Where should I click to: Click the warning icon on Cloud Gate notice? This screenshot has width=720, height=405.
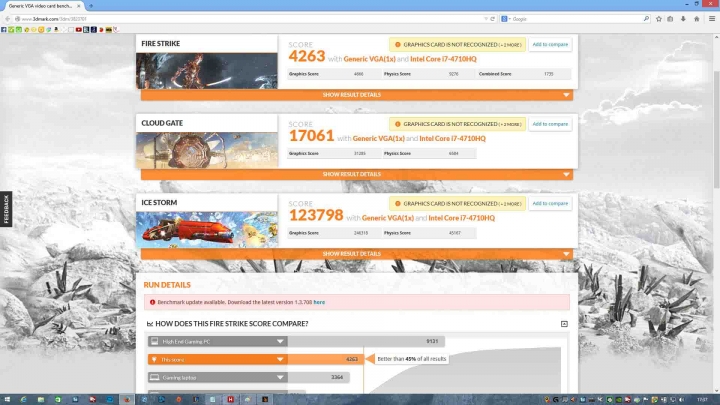[x=398, y=124]
